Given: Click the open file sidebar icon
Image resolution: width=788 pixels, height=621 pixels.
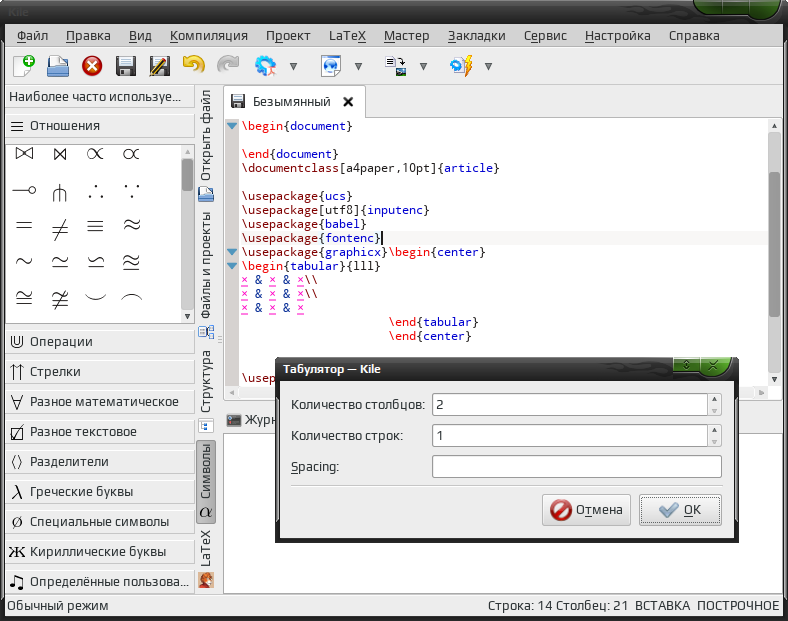Looking at the screenshot, I should click(206, 194).
